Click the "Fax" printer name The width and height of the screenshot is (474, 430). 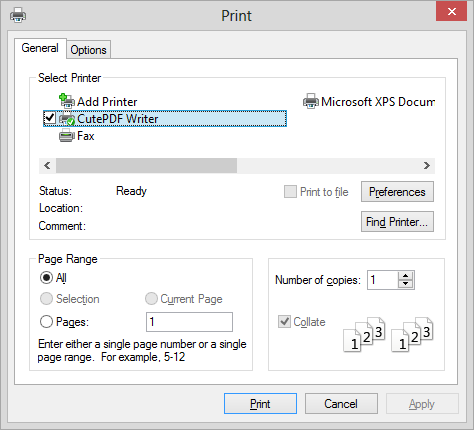tap(86, 136)
